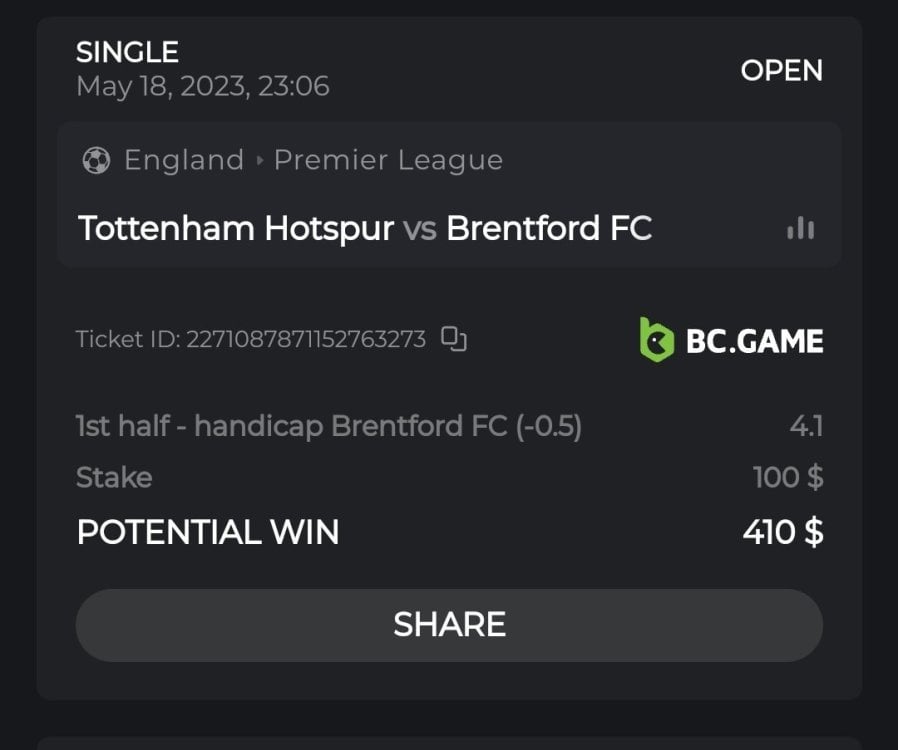Screen dimensions: 898x750
Task: Click the 1st half handicap selection text
Action: tap(329, 427)
